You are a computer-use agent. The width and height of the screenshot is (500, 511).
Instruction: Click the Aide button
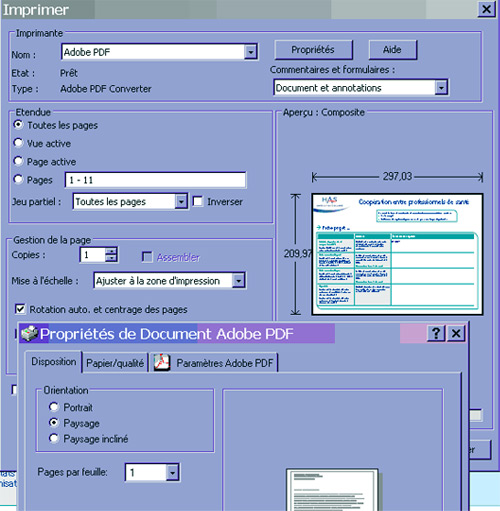pyautogui.click(x=392, y=50)
